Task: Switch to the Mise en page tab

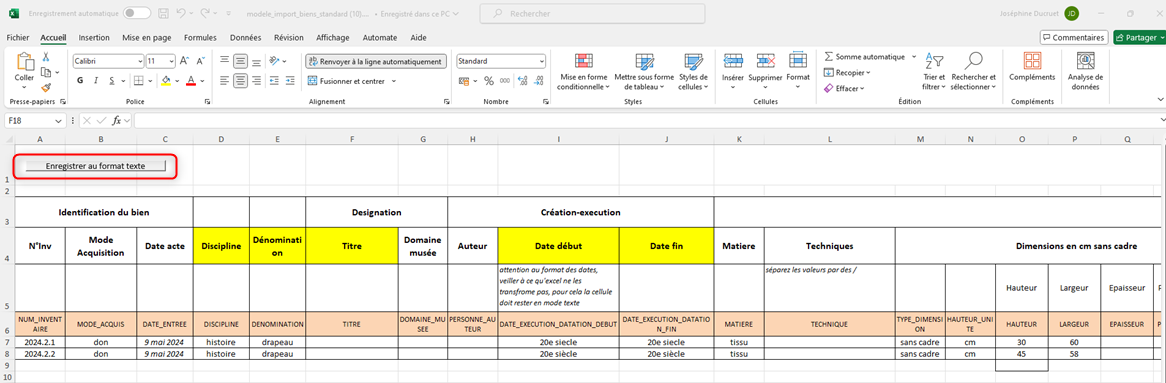Action: [x=146, y=37]
